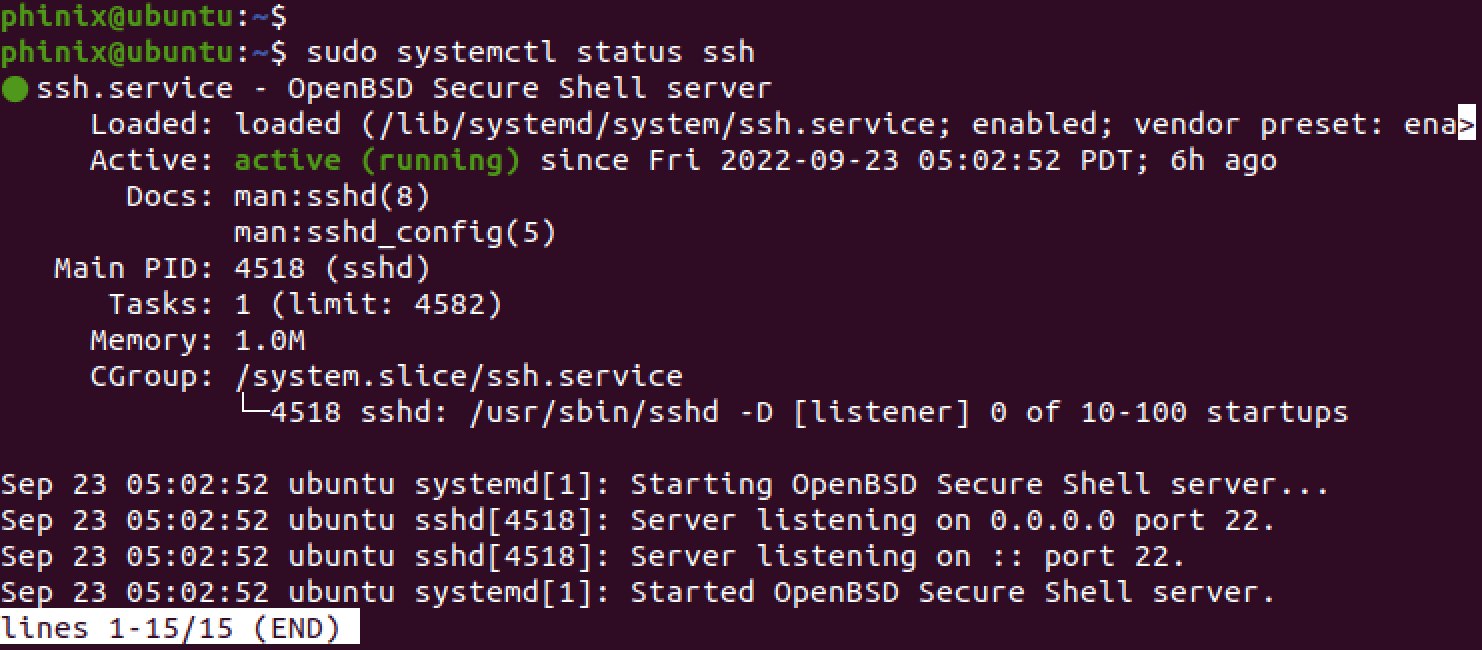Click the Main PID value 4518 (sshd)
Screen dimensions: 1482x650
pos(332,269)
